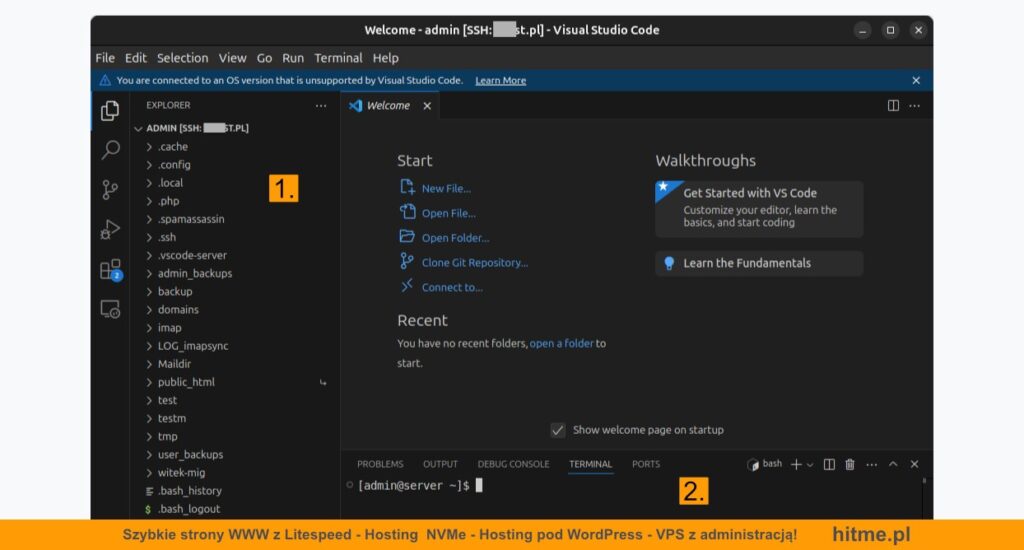Open the Help menu

[x=386, y=58]
